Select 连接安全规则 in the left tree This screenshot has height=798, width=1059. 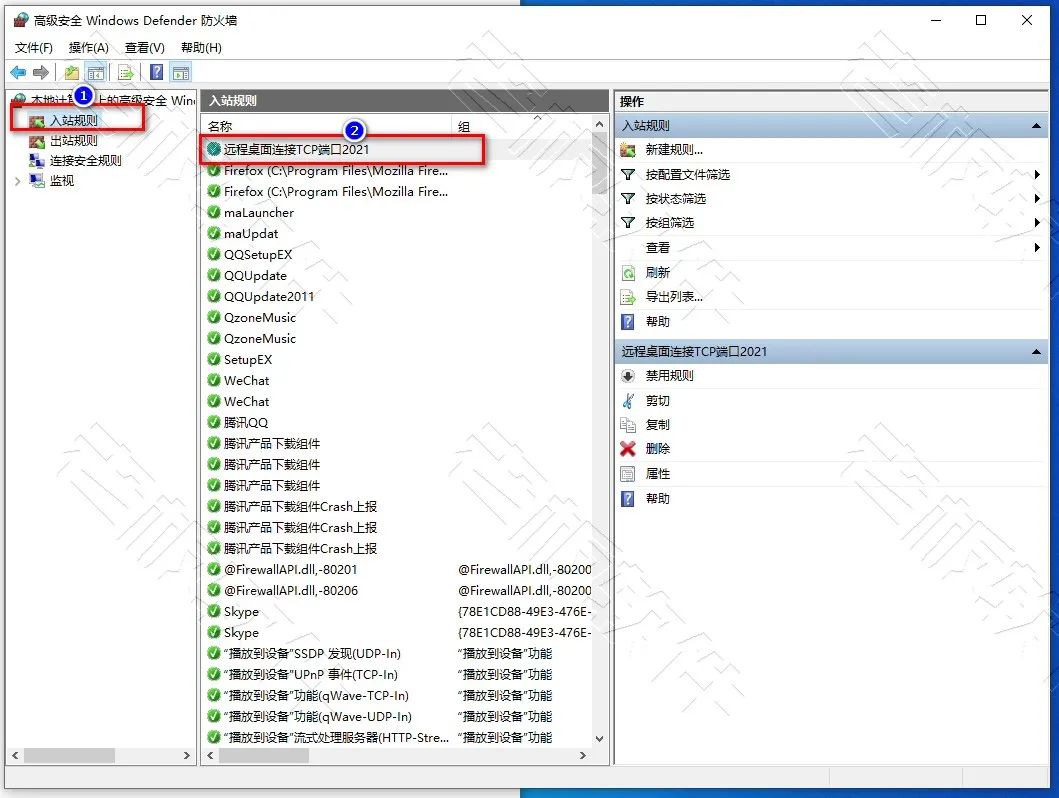(x=86, y=161)
